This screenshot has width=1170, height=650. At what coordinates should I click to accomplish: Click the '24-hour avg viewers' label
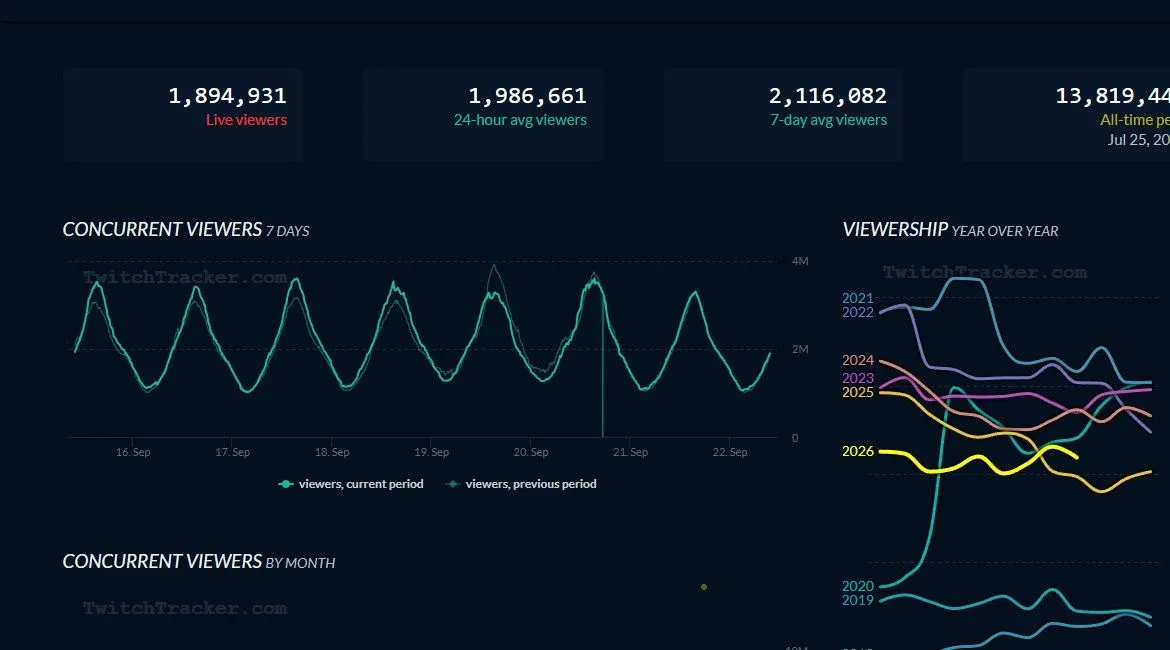pyautogui.click(x=520, y=120)
